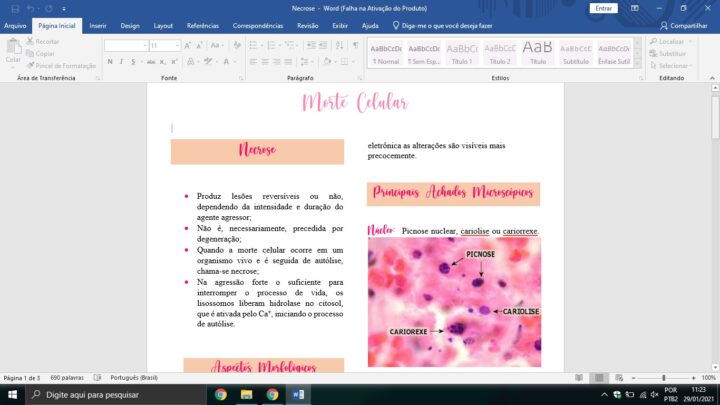Switch to the Referências tab
Screen dimensions: 720x405
tap(203, 25)
